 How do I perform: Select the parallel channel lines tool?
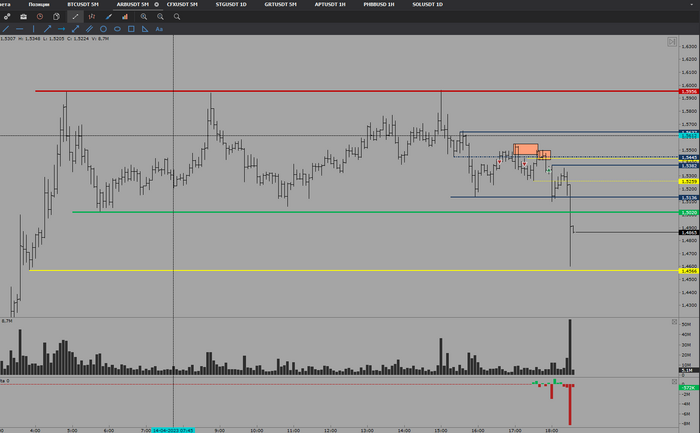(89, 29)
